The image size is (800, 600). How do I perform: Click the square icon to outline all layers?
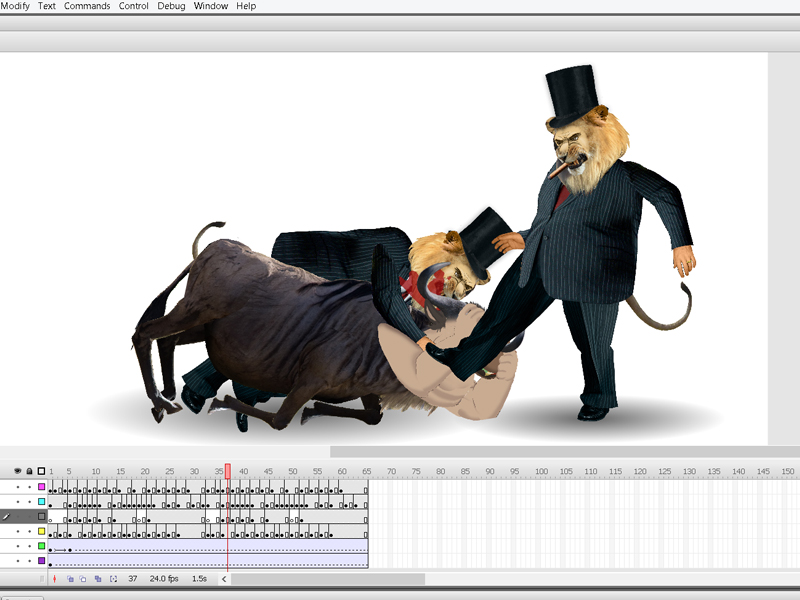(41, 471)
